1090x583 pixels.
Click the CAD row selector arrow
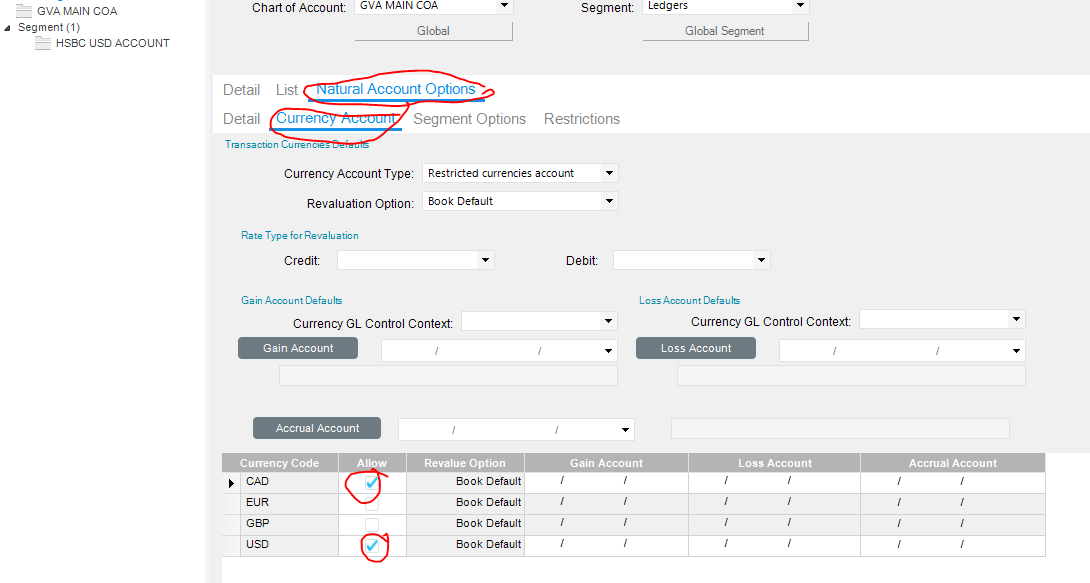coord(231,483)
